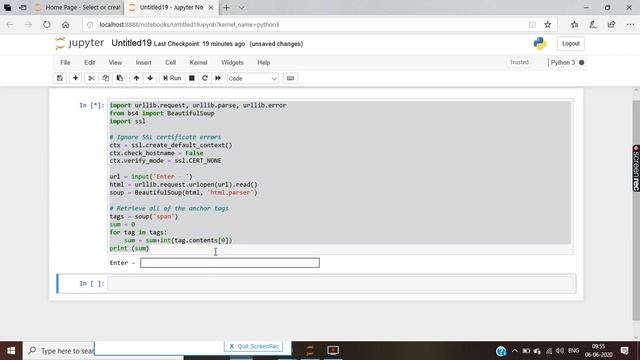Open the favorites hub icon

point(575,24)
